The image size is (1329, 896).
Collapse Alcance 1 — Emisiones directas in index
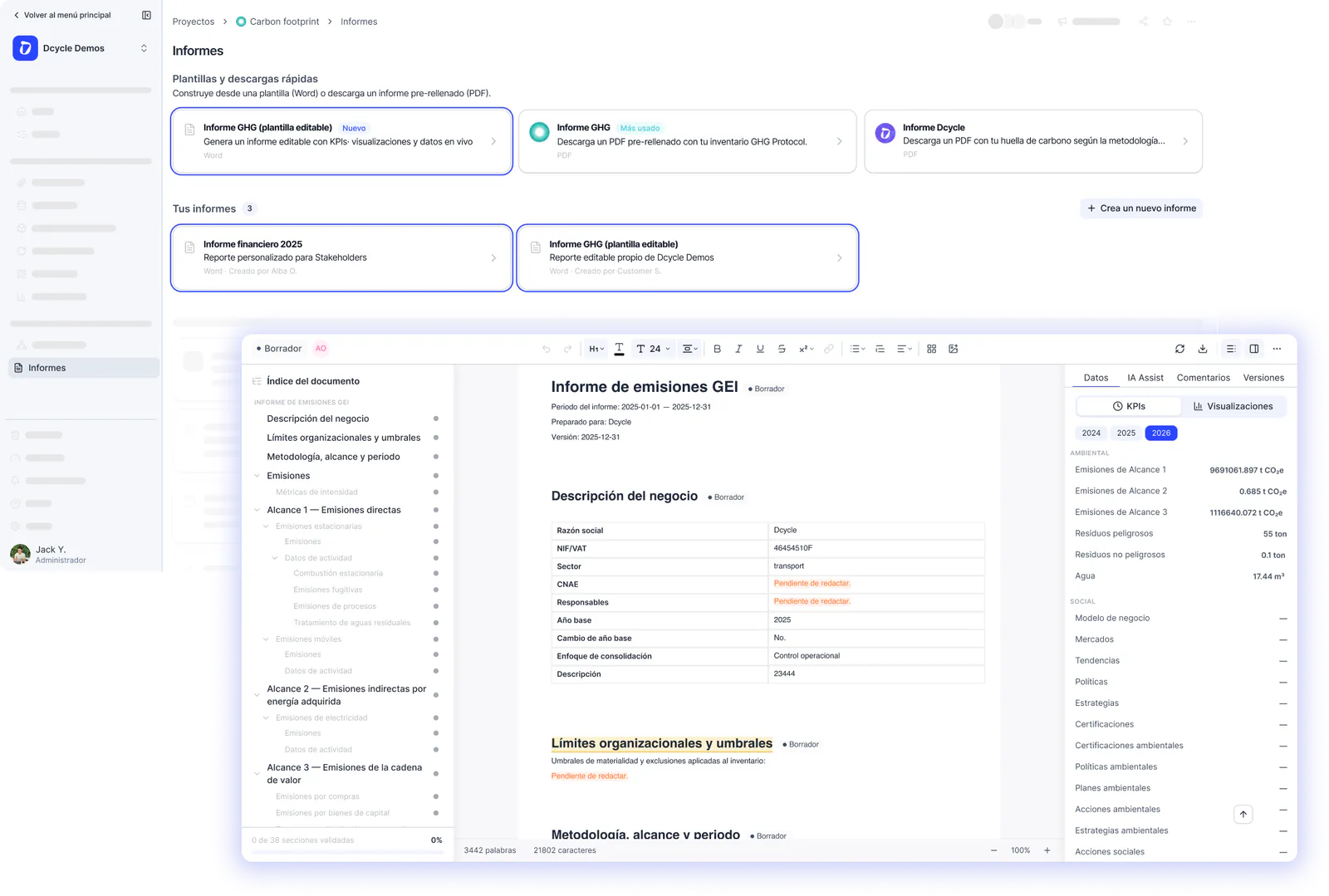pos(257,510)
